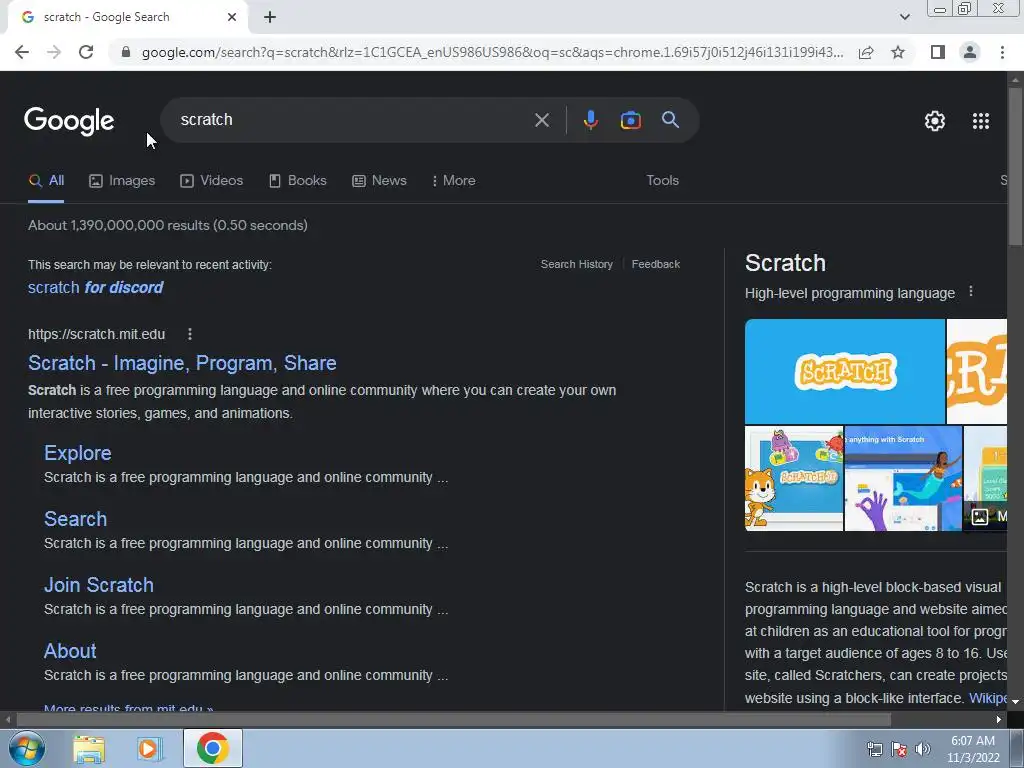Screen dimensions: 1024x768
Task: Switch to the Images tab
Action: 122,181
